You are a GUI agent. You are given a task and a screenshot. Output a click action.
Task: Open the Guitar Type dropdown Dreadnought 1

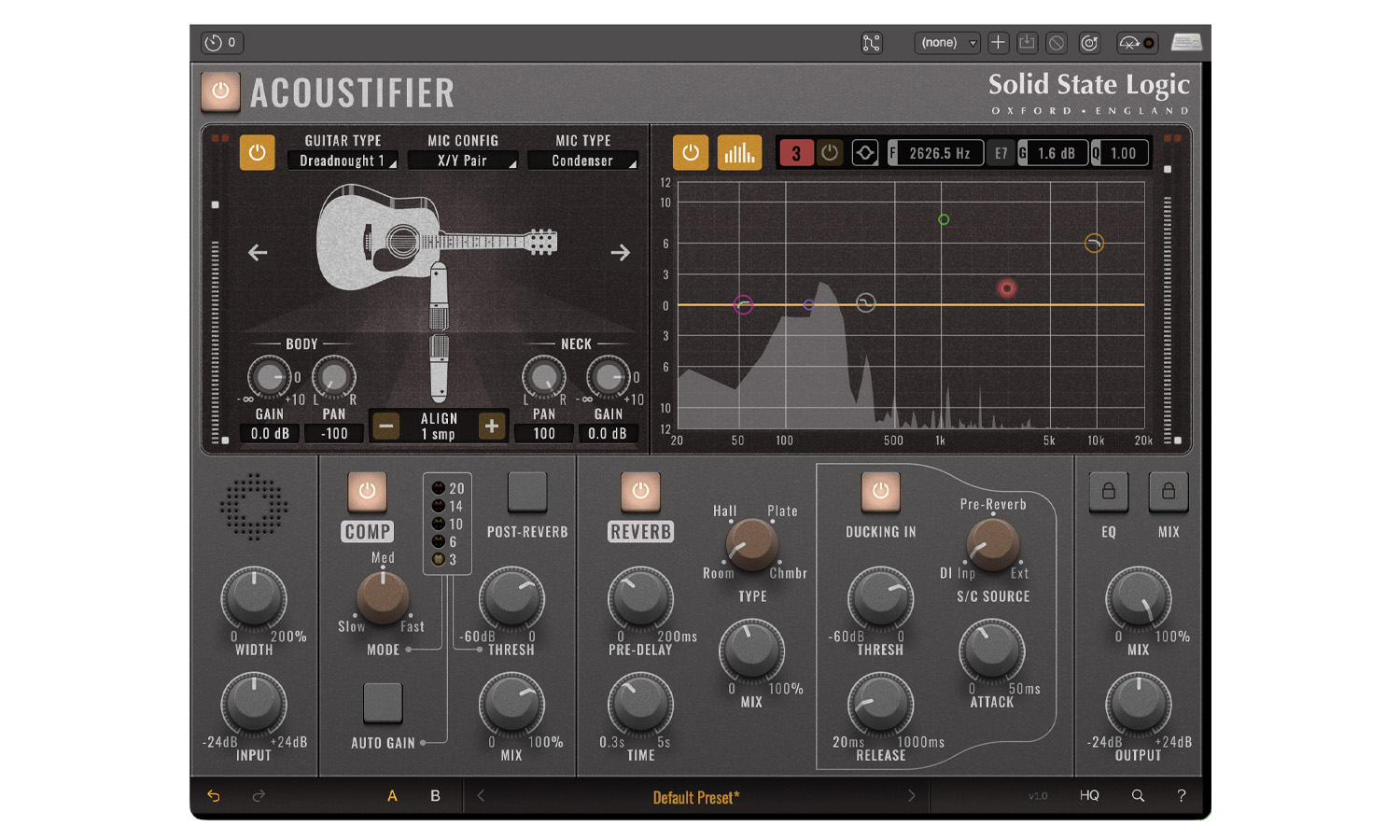tap(343, 161)
